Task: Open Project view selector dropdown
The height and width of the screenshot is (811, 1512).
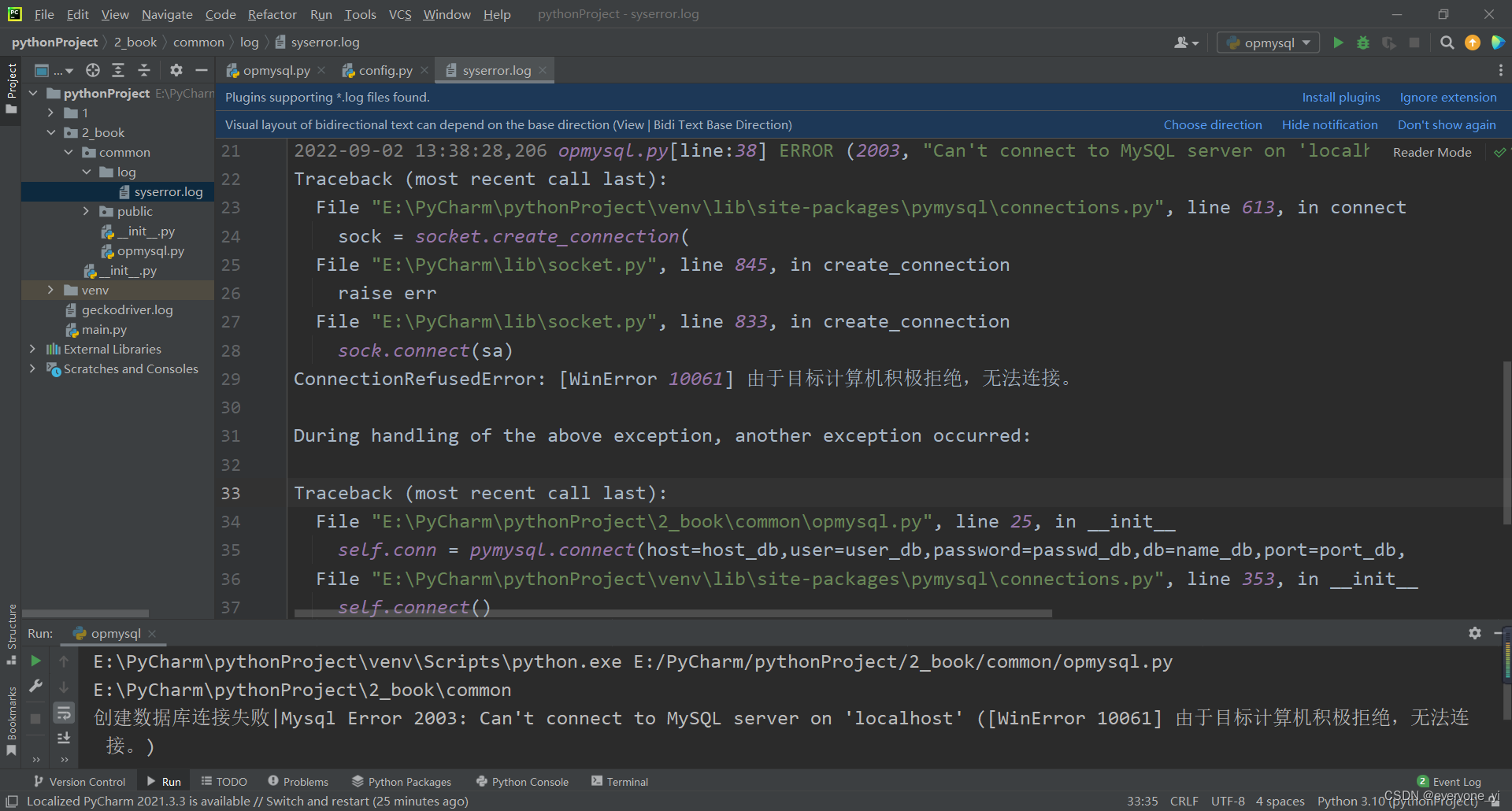Action: click(x=54, y=70)
